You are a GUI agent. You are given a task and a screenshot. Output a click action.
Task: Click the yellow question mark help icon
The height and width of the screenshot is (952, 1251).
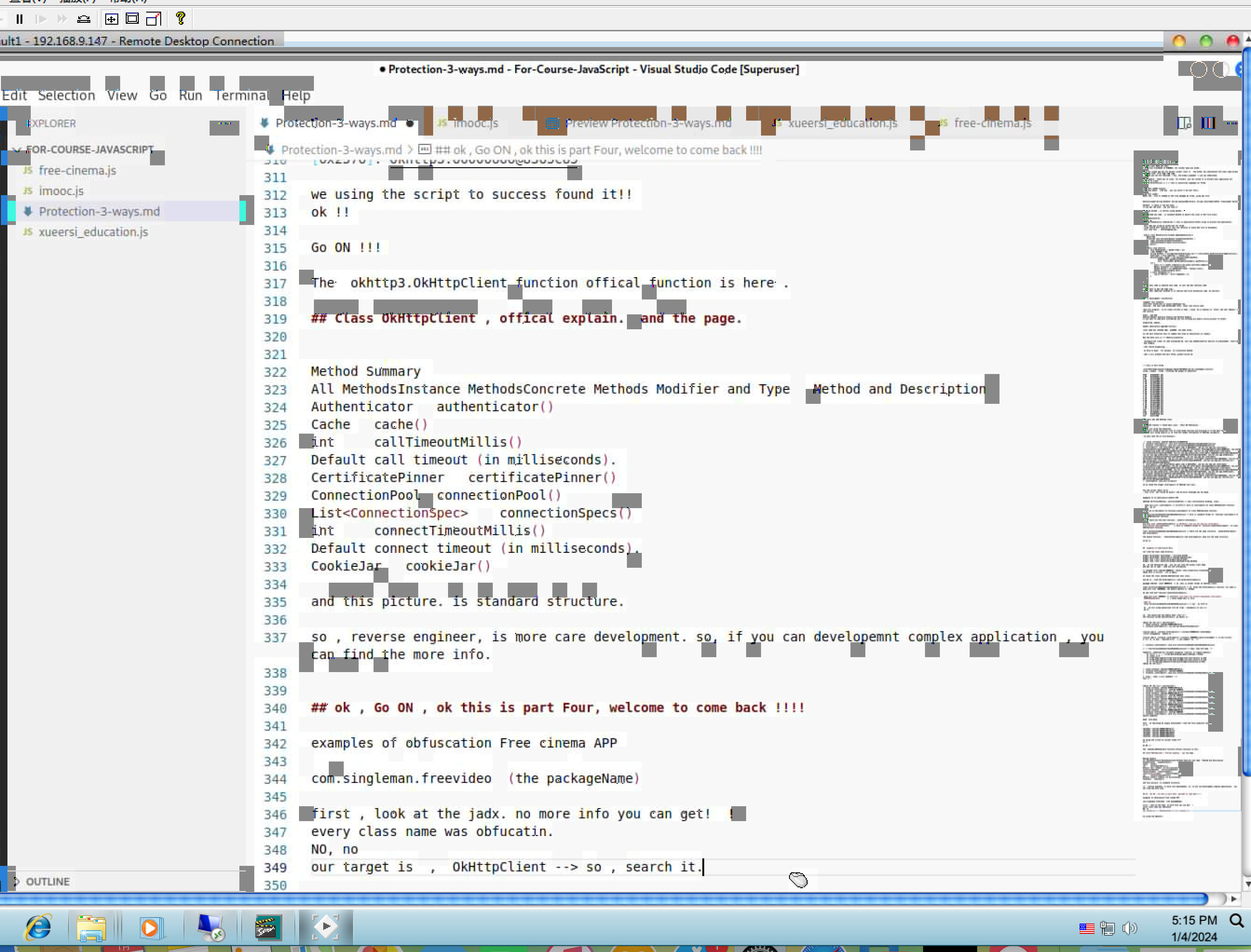180,19
